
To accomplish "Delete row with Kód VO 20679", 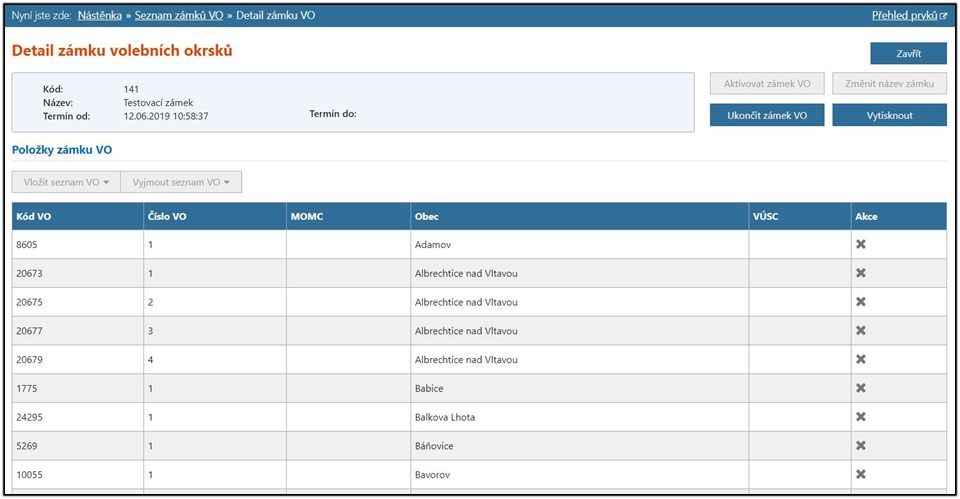I will tap(860, 360).
